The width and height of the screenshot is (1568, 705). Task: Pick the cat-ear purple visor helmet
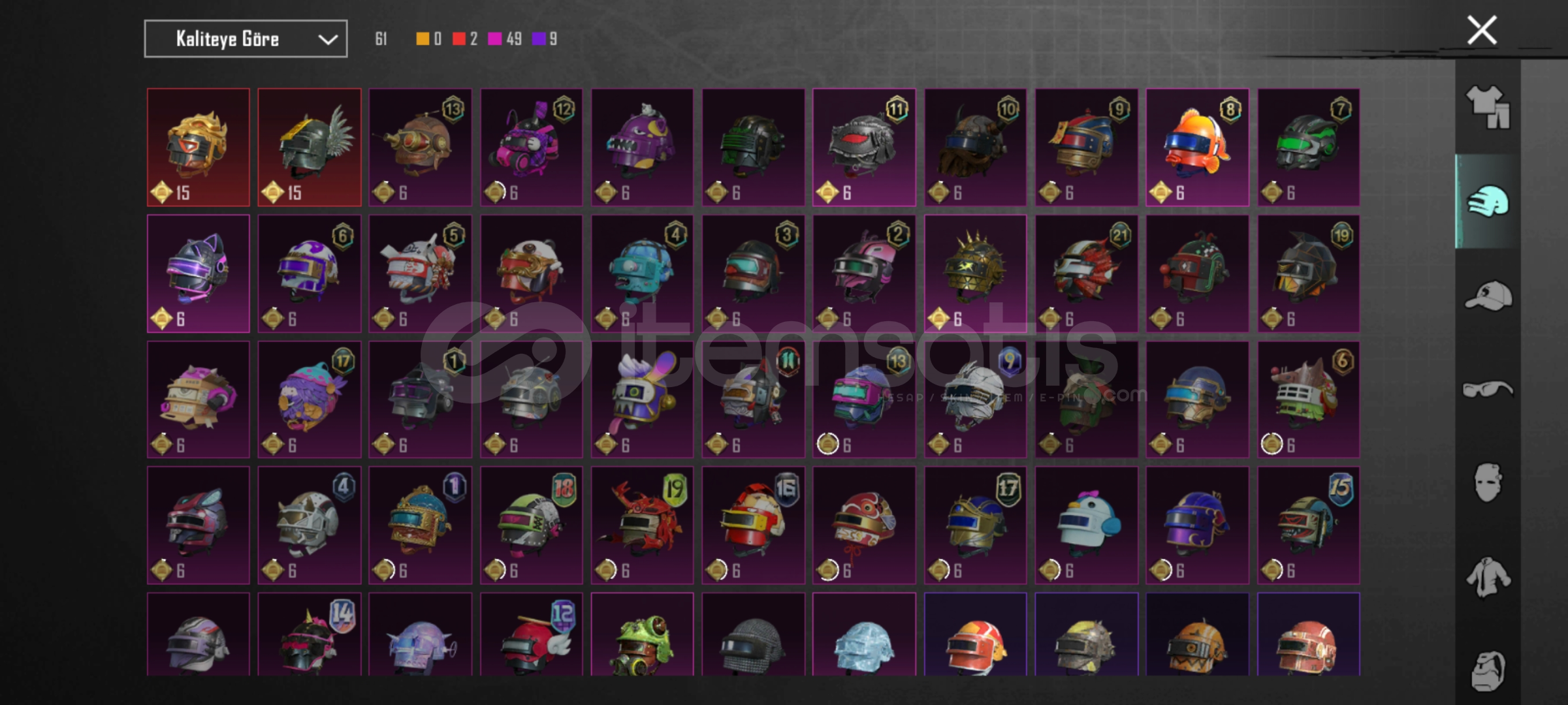pos(199,274)
